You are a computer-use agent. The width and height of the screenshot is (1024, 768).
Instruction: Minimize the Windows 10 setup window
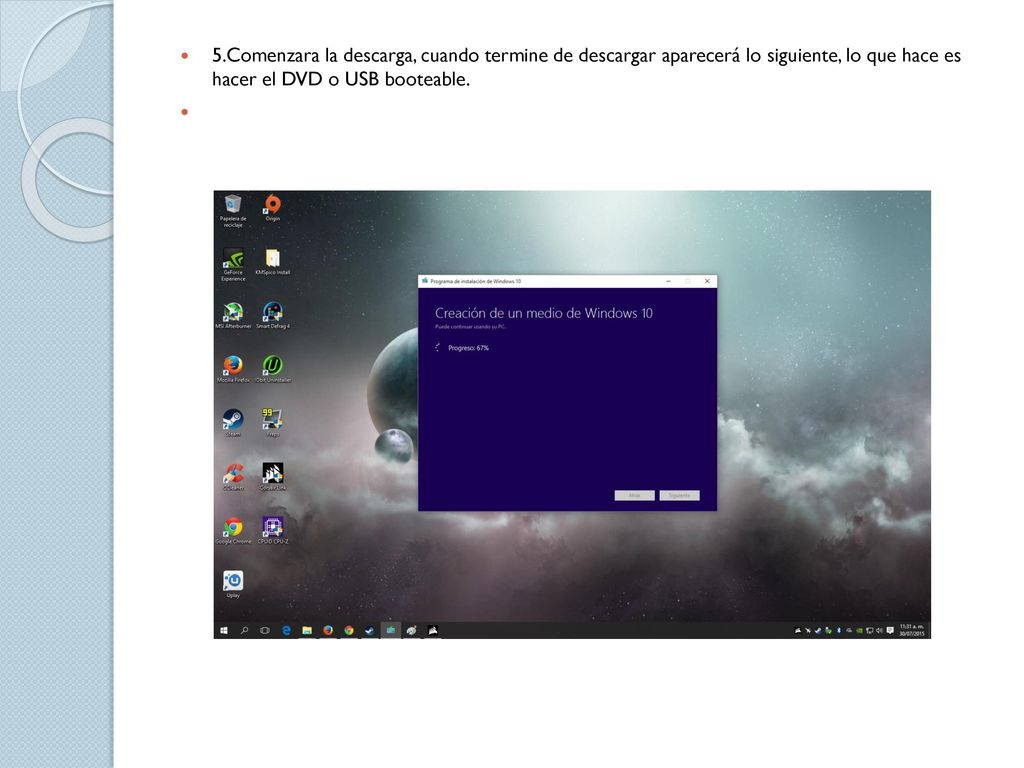coord(668,281)
